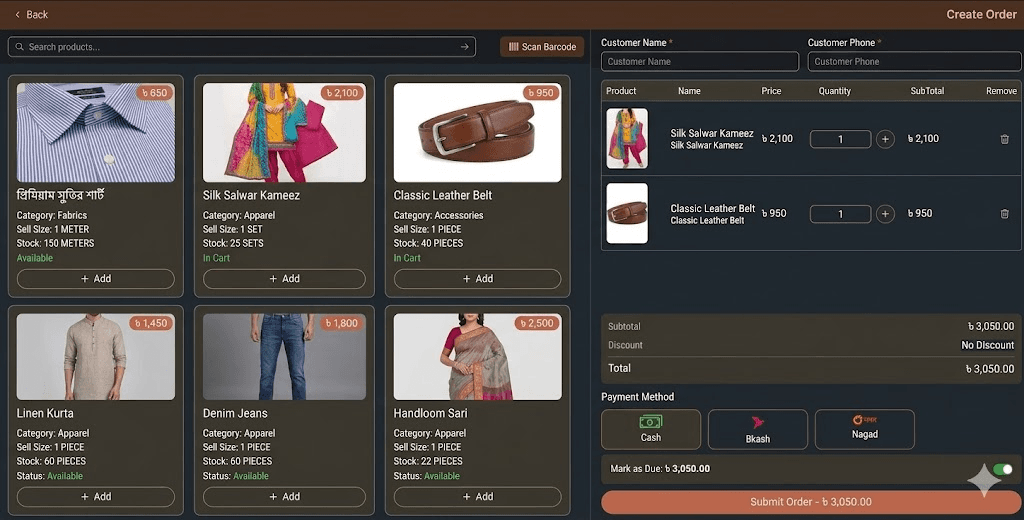Click the ৳650 price badge
The height and width of the screenshot is (520, 1024).
coord(155,93)
